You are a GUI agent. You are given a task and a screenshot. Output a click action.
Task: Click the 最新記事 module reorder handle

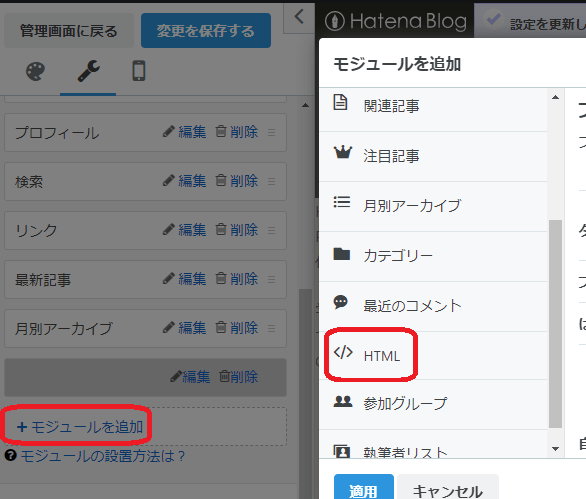(x=272, y=280)
